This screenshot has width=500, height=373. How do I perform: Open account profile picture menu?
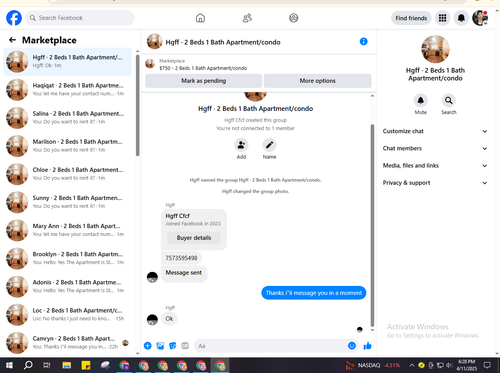480,18
